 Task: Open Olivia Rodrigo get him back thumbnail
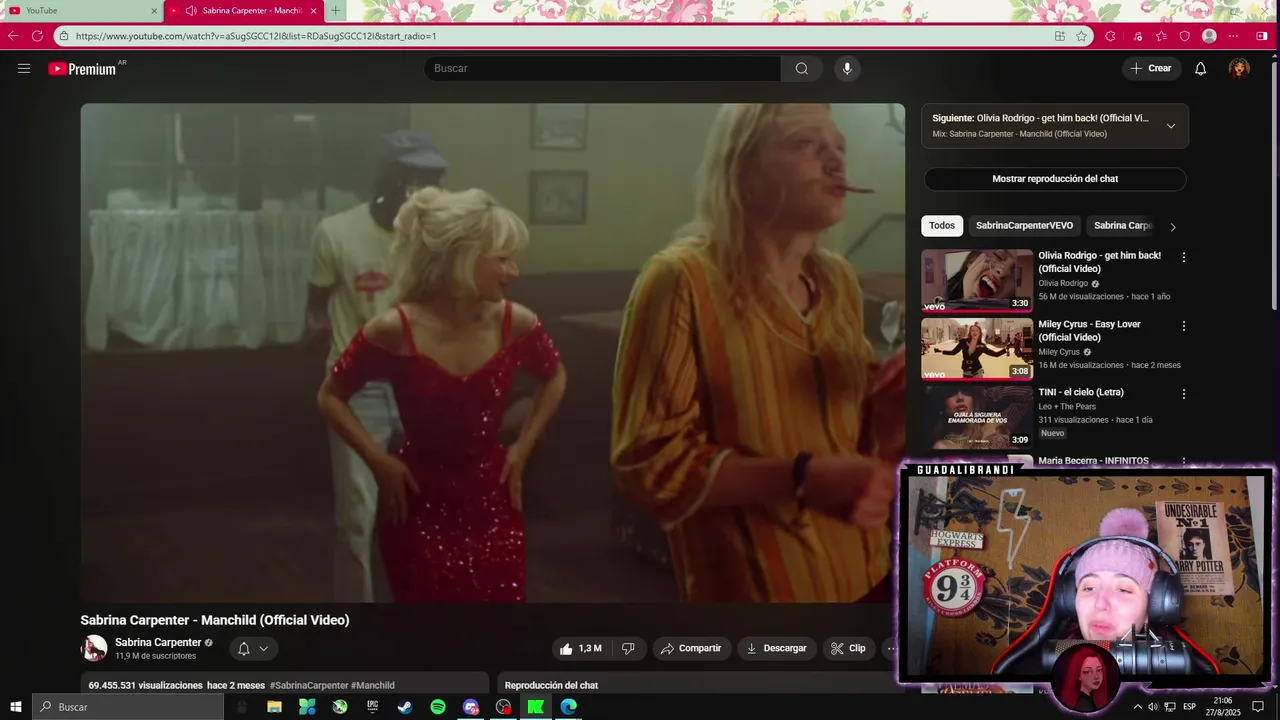coord(977,280)
